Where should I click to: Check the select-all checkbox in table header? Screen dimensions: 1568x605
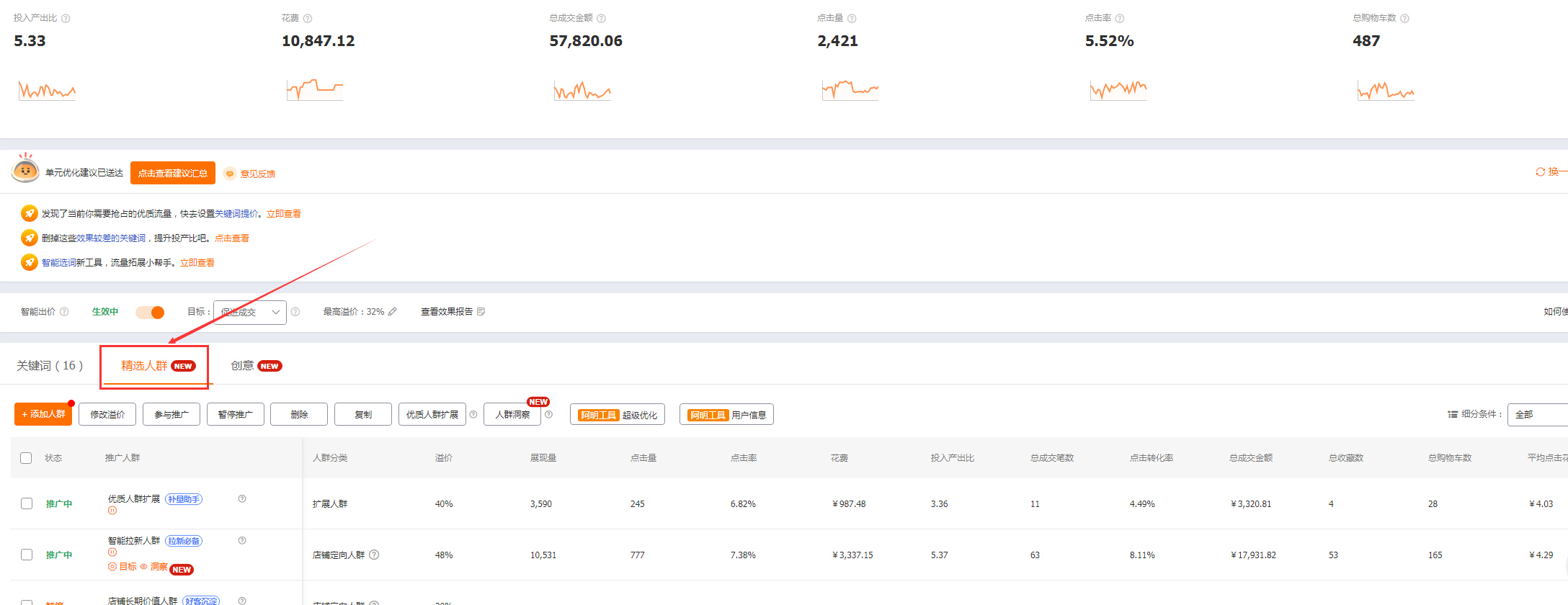(x=26, y=458)
